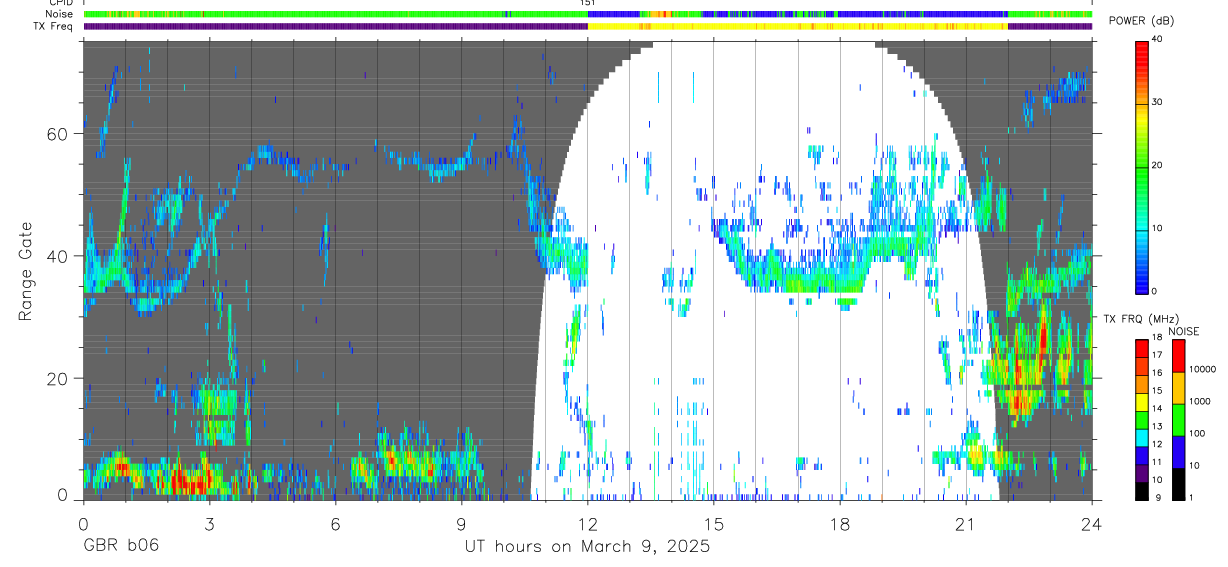Image resolution: width=1228 pixels, height=567 pixels.
Task: Click the '60' tick on the Range Gate axis
Action: (x=59, y=133)
